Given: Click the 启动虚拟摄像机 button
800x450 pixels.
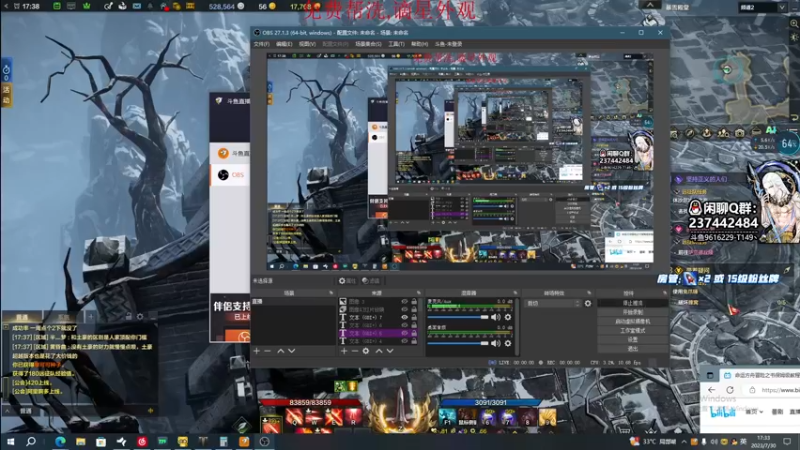Looking at the screenshot, I should click(633, 321).
